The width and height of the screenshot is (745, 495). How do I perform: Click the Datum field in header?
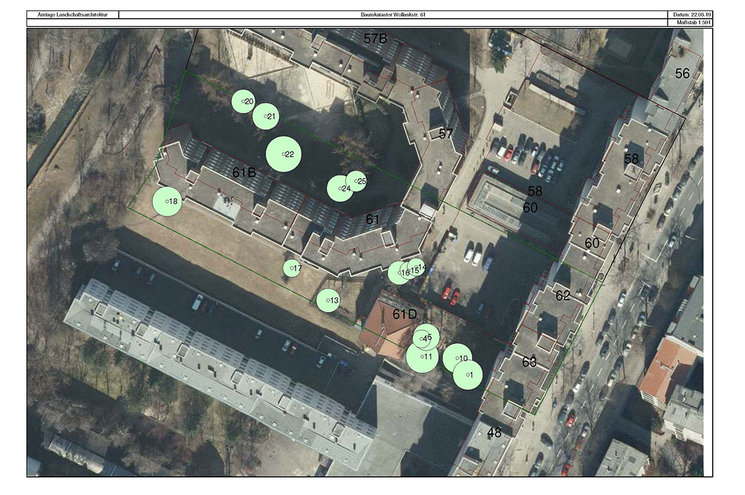pos(691,14)
